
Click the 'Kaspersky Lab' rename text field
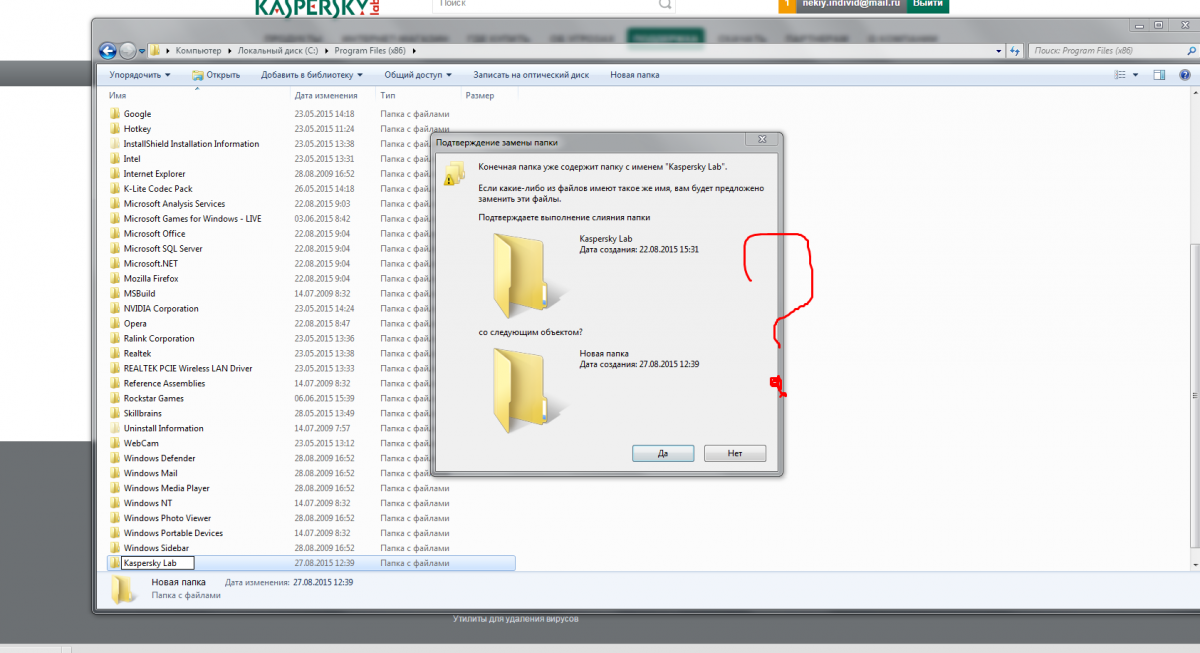pos(158,563)
